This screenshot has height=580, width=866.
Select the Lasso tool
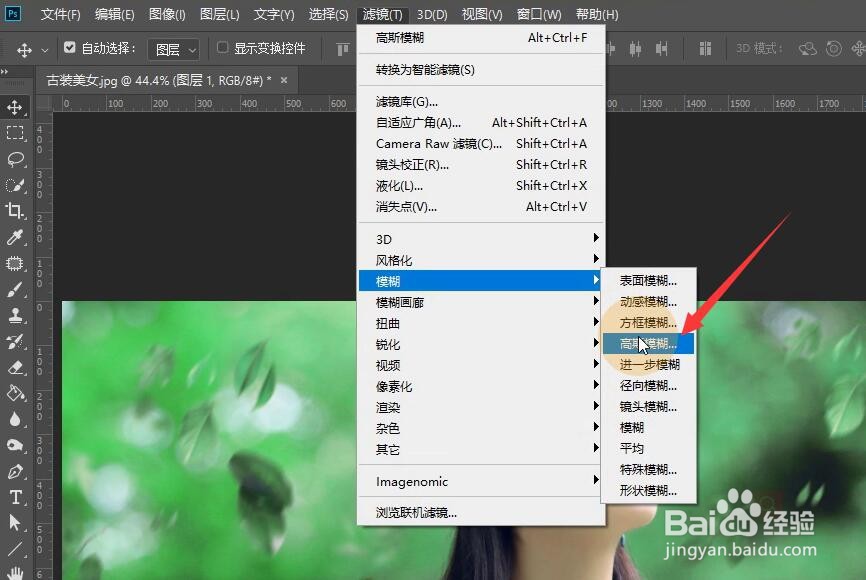coord(15,159)
